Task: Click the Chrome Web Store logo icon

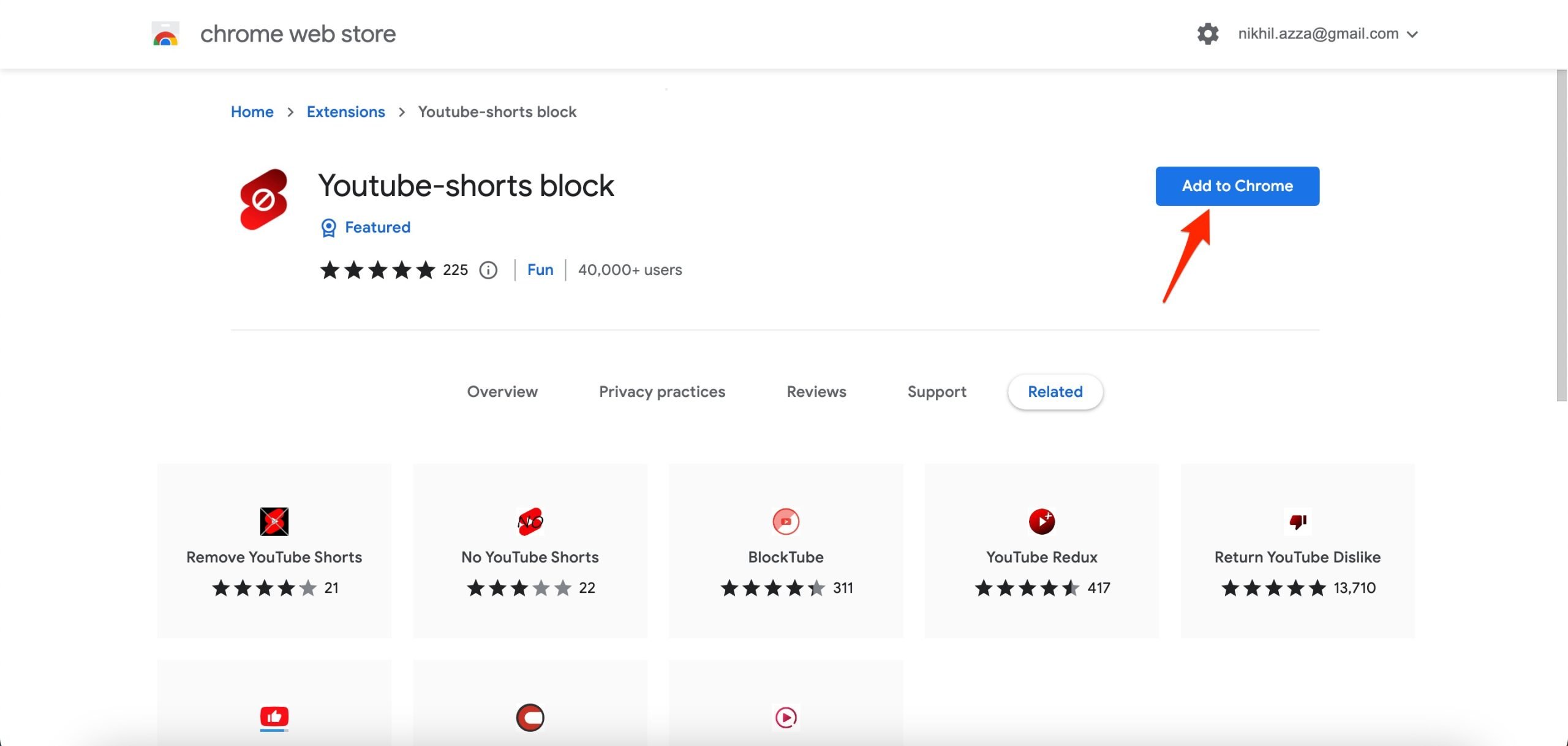Action: pos(164,33)
